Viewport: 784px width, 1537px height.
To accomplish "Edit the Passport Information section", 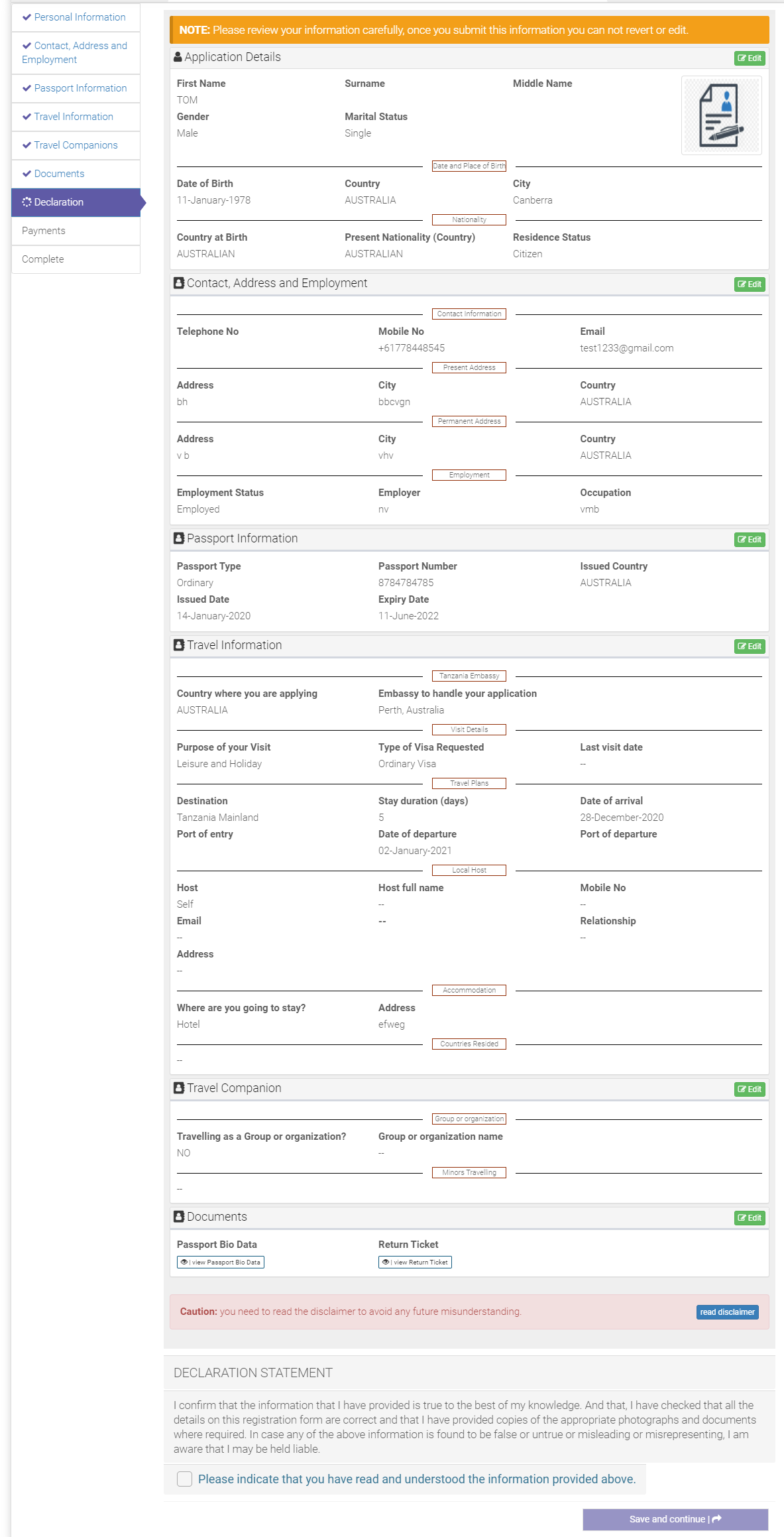I will pos(750,540).
